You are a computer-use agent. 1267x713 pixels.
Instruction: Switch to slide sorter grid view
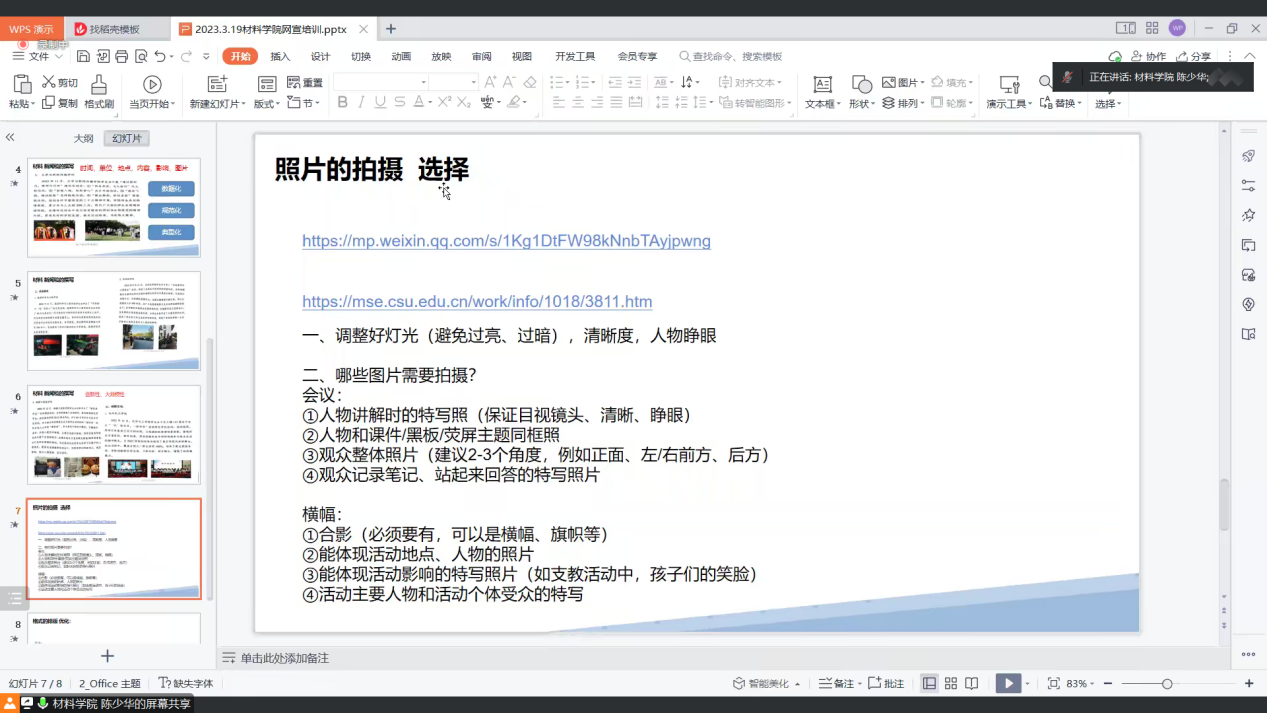pos(950,683)
